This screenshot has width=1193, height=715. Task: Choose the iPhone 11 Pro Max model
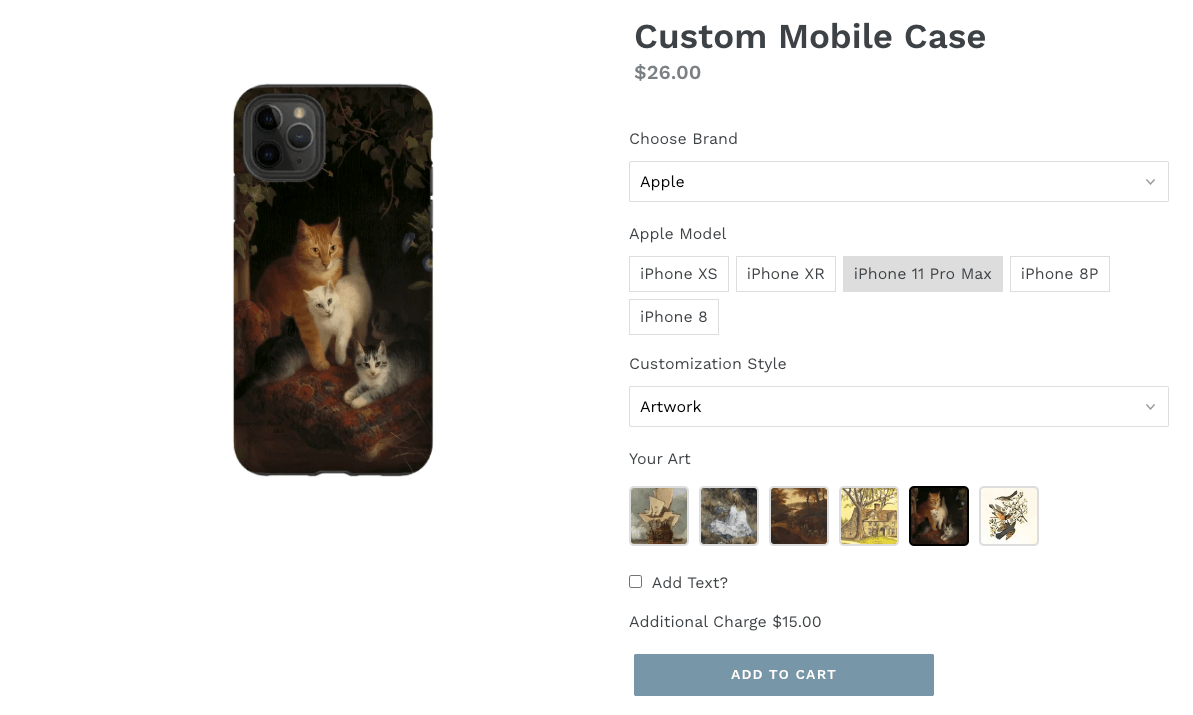[923, 274]
